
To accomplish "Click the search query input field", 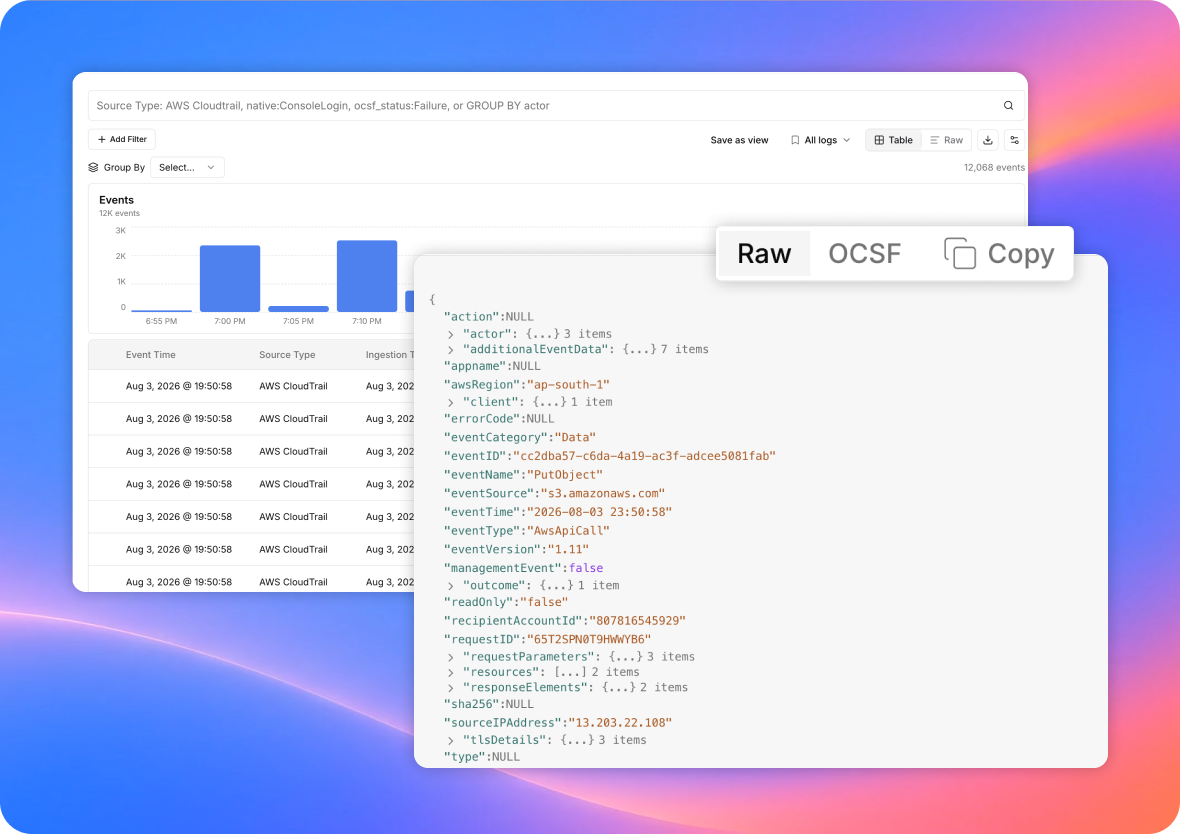I will [557, 105].
